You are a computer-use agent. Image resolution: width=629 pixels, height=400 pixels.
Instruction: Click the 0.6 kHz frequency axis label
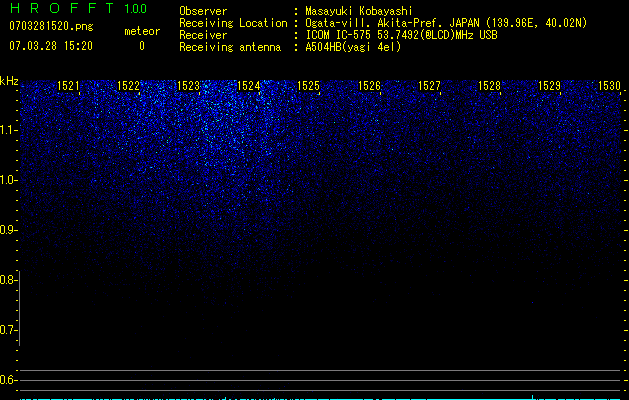tap(8, 380)
